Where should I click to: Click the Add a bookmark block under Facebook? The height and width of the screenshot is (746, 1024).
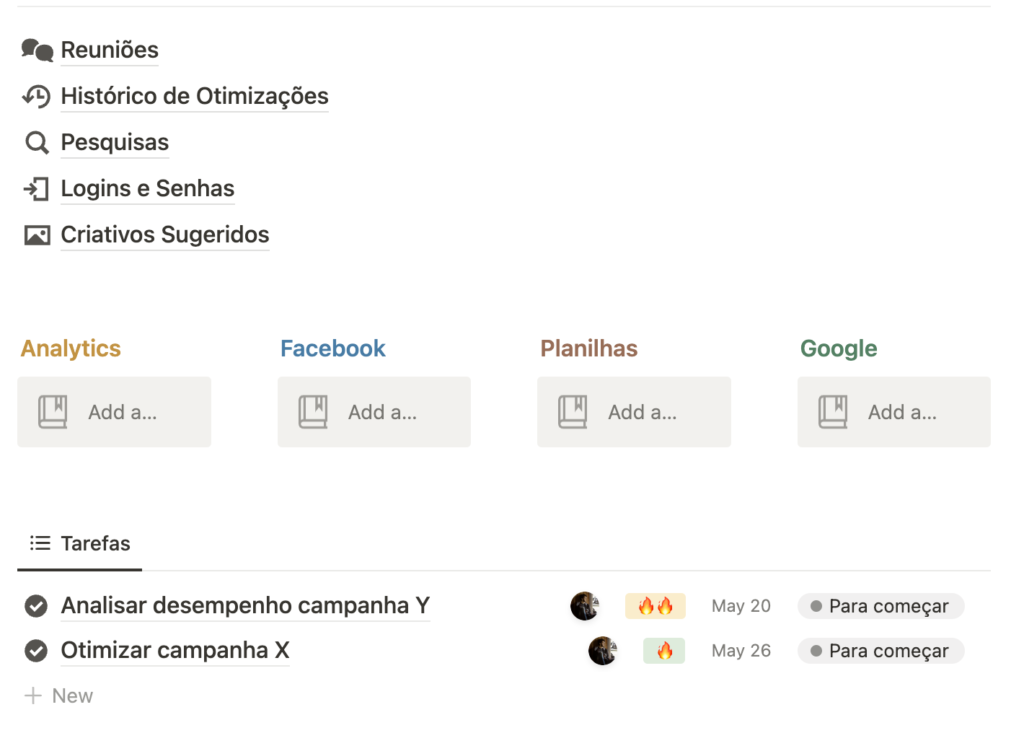point(374,412)
